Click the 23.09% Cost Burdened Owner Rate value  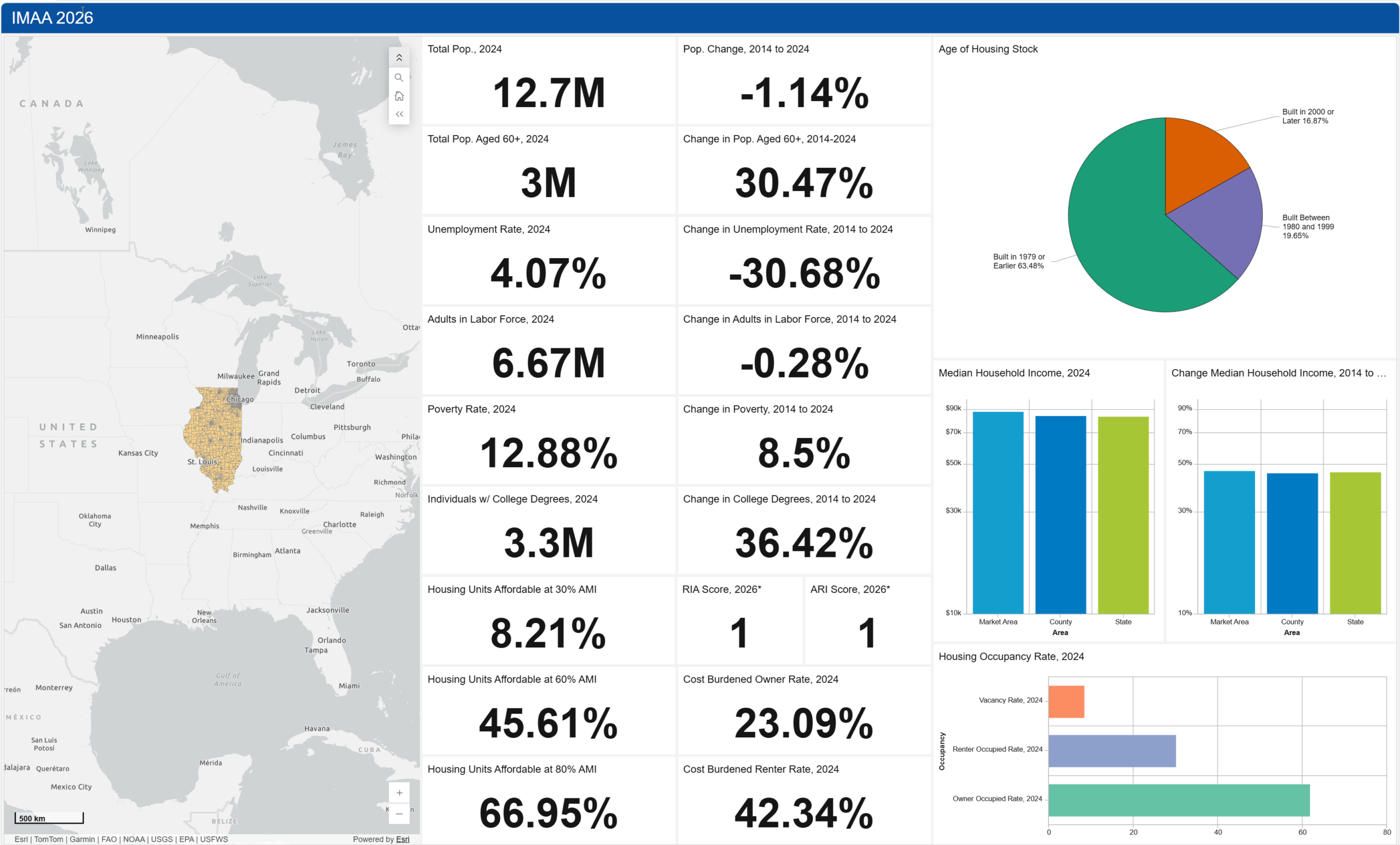[x=804, y=723]
